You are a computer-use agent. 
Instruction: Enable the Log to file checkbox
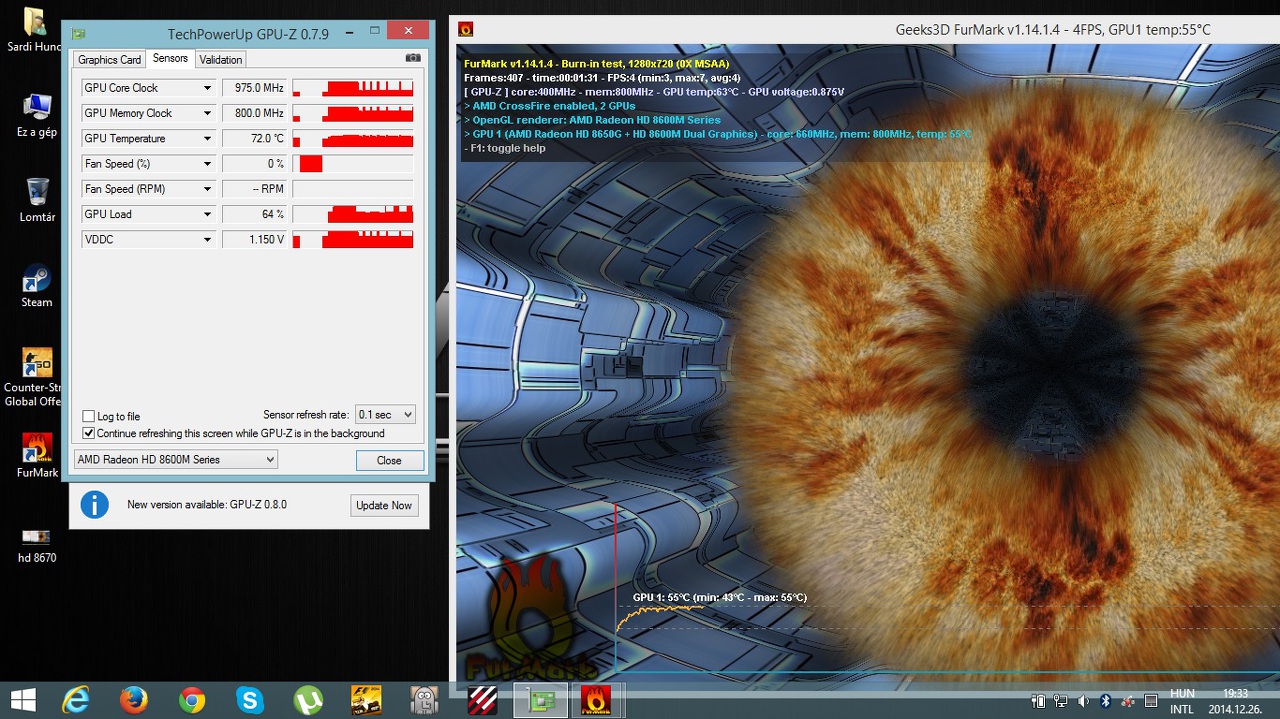[89, 416]
